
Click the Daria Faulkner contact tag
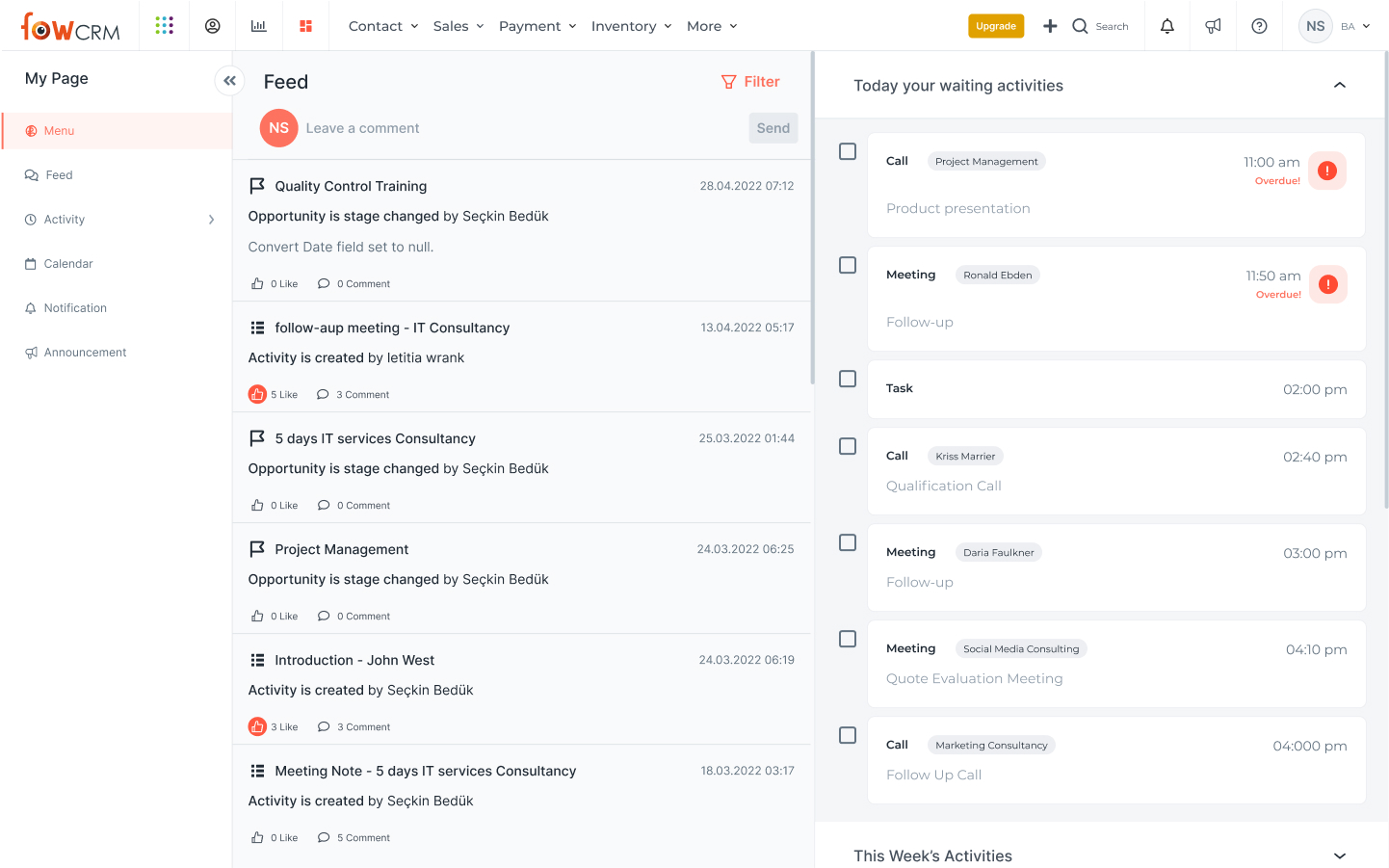(x=998, y=553)
